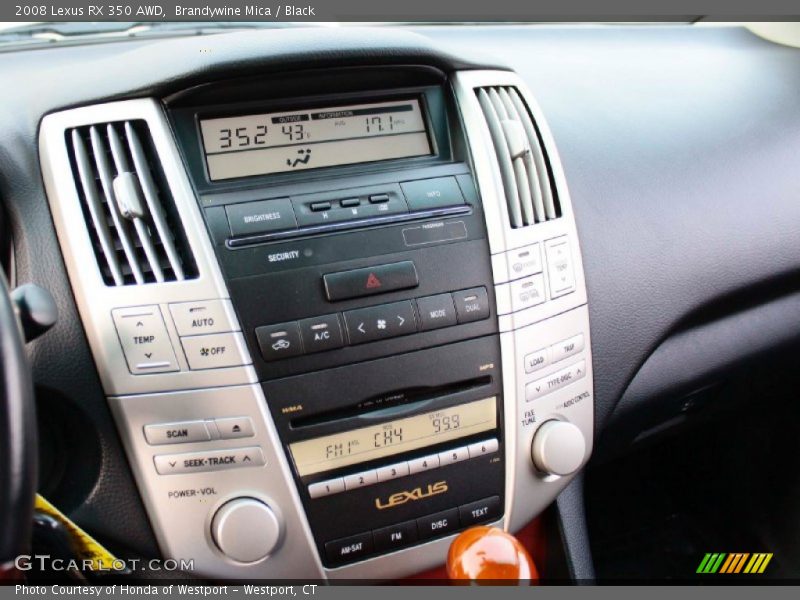Switch audio source to AM·SAT
Image resolution: width=800 pixels, height=600 pixels.
[351, 548]
